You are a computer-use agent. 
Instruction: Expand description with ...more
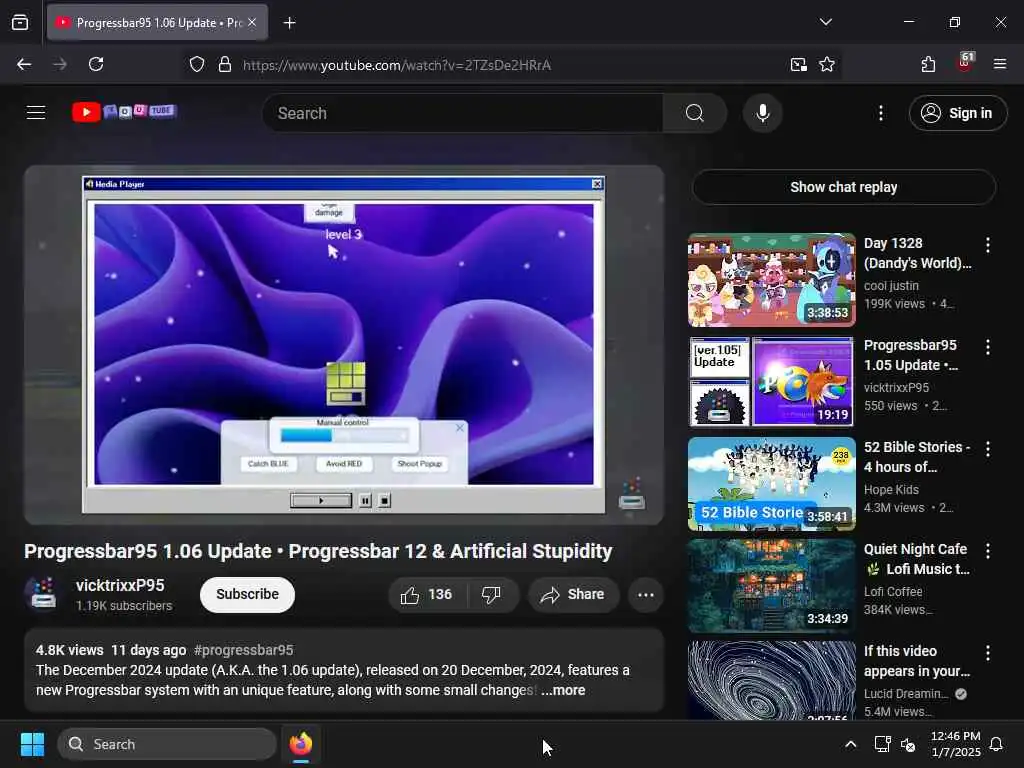(x=563, y=690)
